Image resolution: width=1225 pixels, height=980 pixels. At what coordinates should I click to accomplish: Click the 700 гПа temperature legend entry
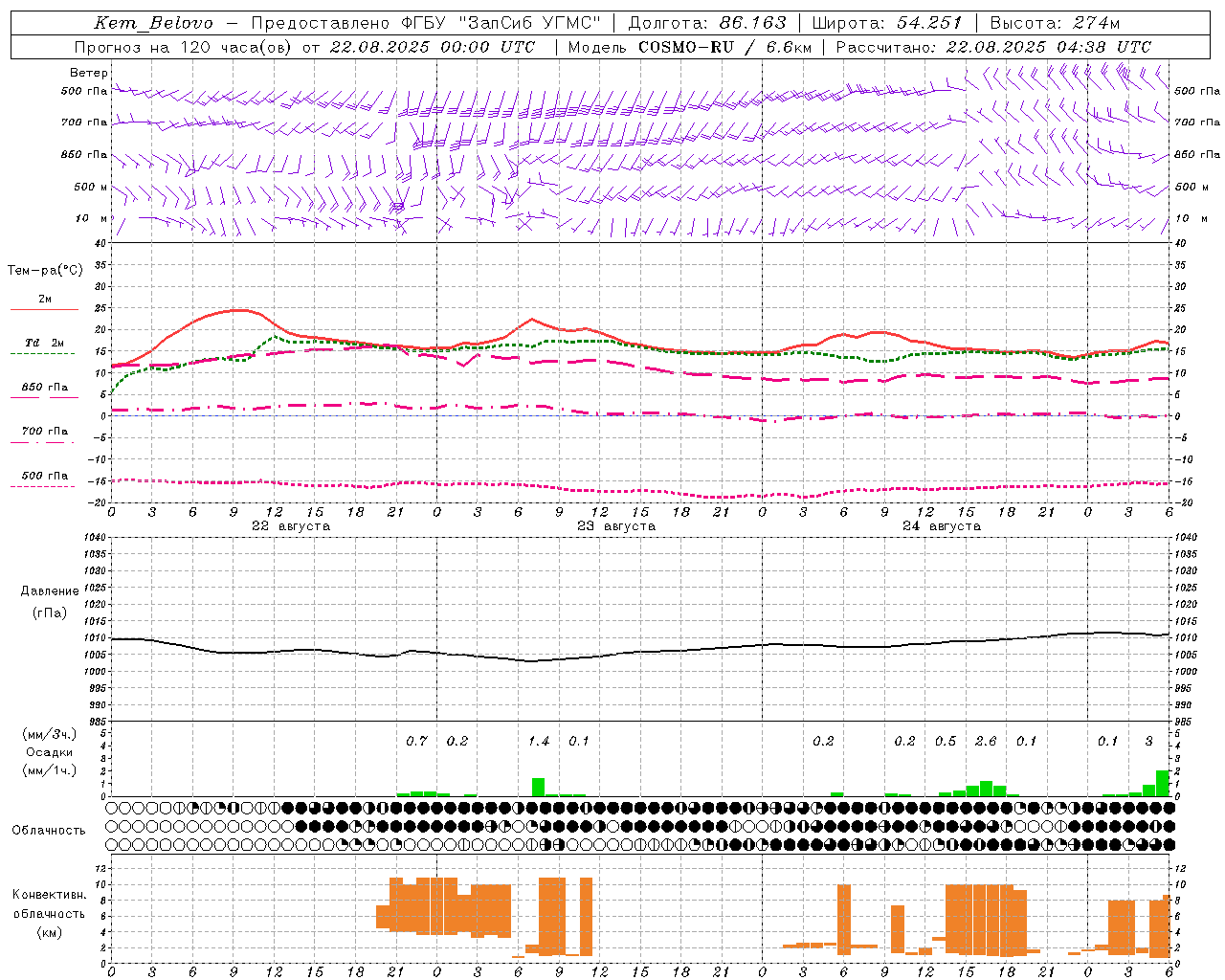[44, 434]
